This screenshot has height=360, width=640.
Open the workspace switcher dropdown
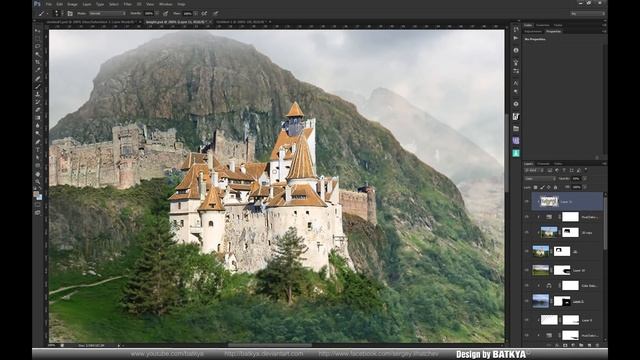588,13
